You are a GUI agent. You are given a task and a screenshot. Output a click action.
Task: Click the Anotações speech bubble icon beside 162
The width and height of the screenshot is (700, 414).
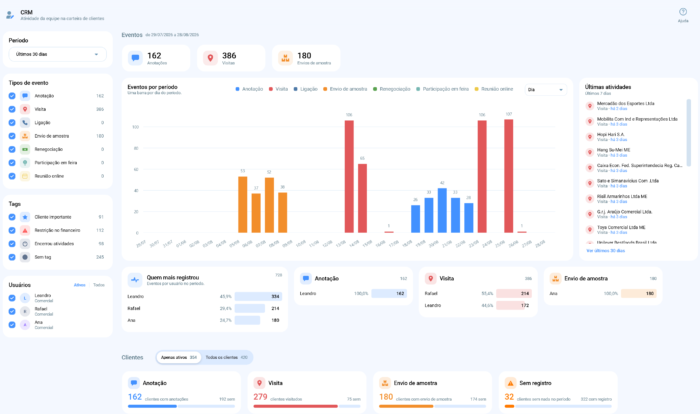pyautogui.click(x=135, y=58)
